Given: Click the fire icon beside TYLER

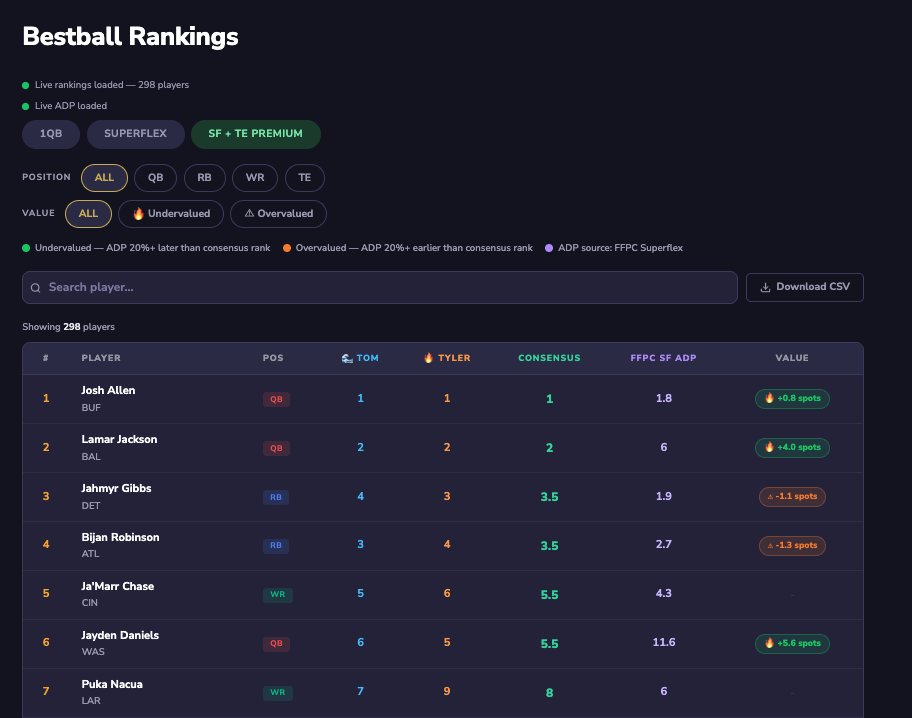Looking at the screenshot, I should pos(429,358).
